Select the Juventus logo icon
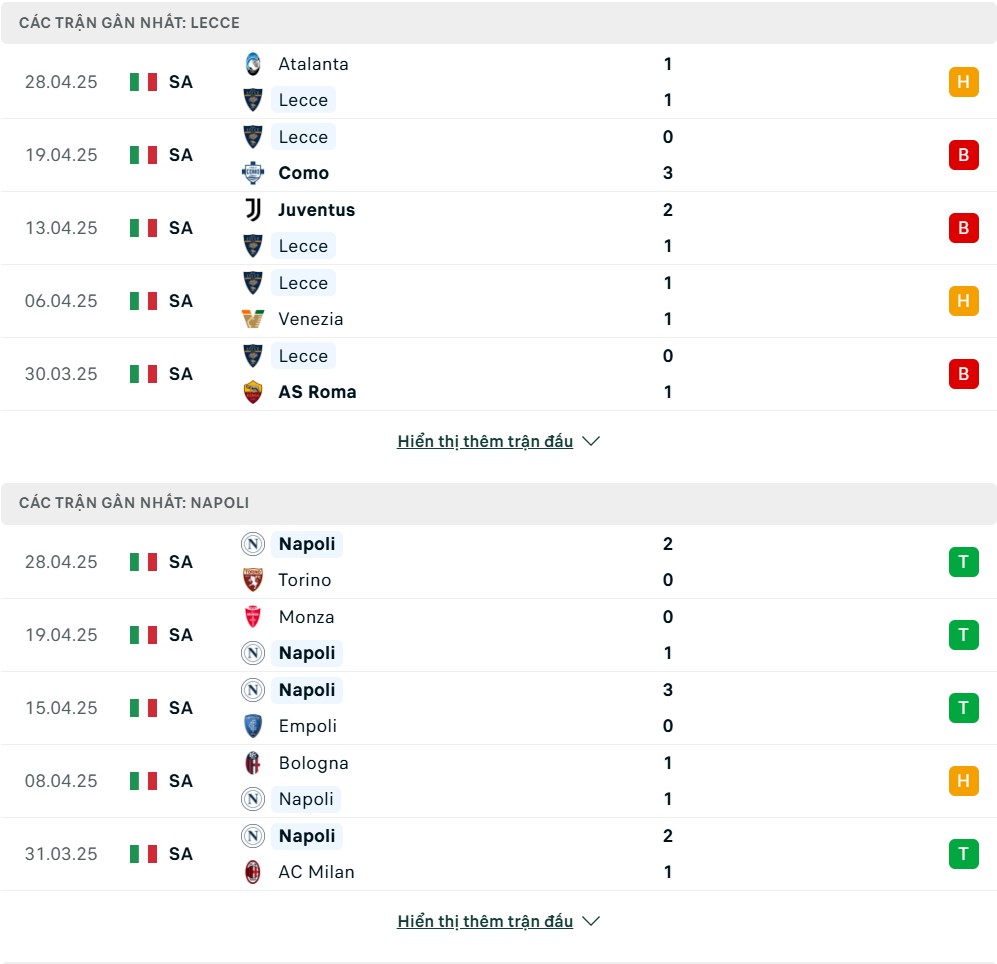The height and width of the screenshot is (964, 997). pyautogui.click(x=253, y=210)
